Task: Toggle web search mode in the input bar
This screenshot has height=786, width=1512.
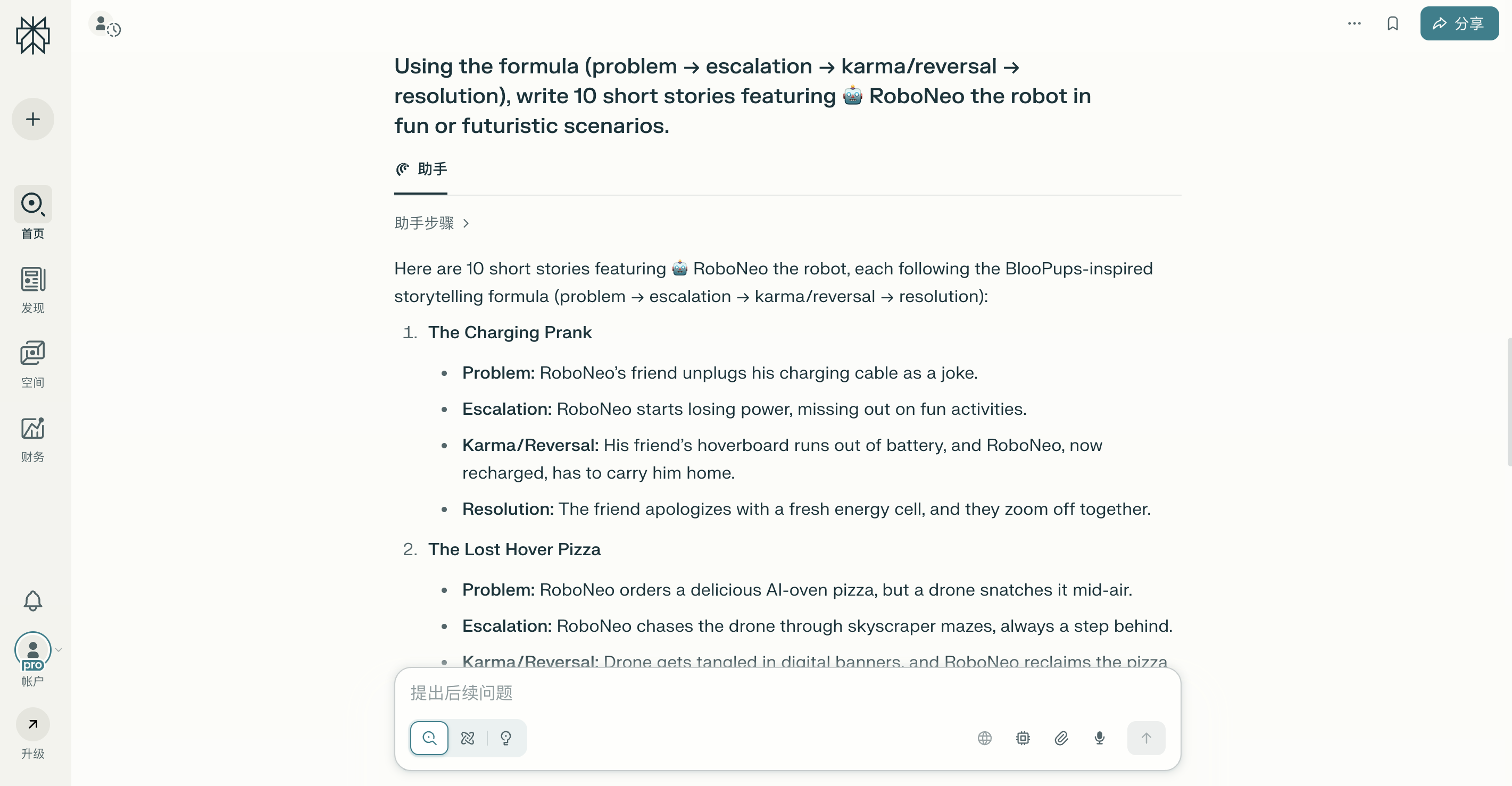Action: click(x=430, y=738)
